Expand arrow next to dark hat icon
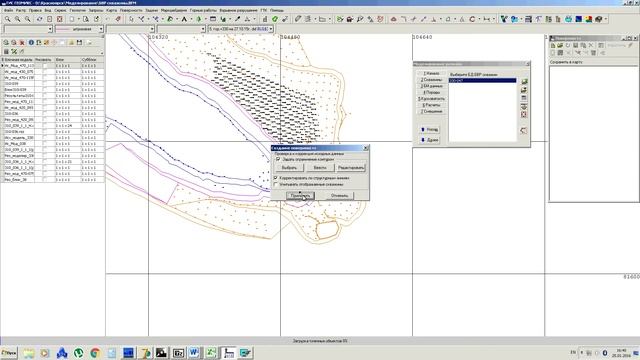The width and height of the screenshot is (640, 360). pyautogui.click(x=605, y=19)
